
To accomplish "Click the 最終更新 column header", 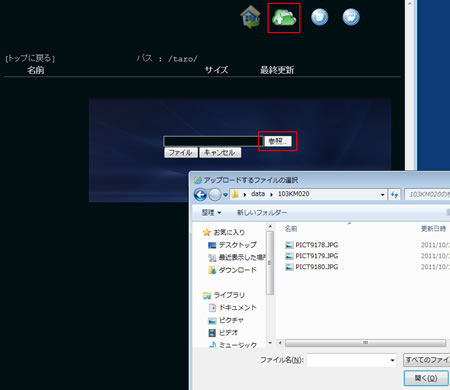I will pos(277,70).
